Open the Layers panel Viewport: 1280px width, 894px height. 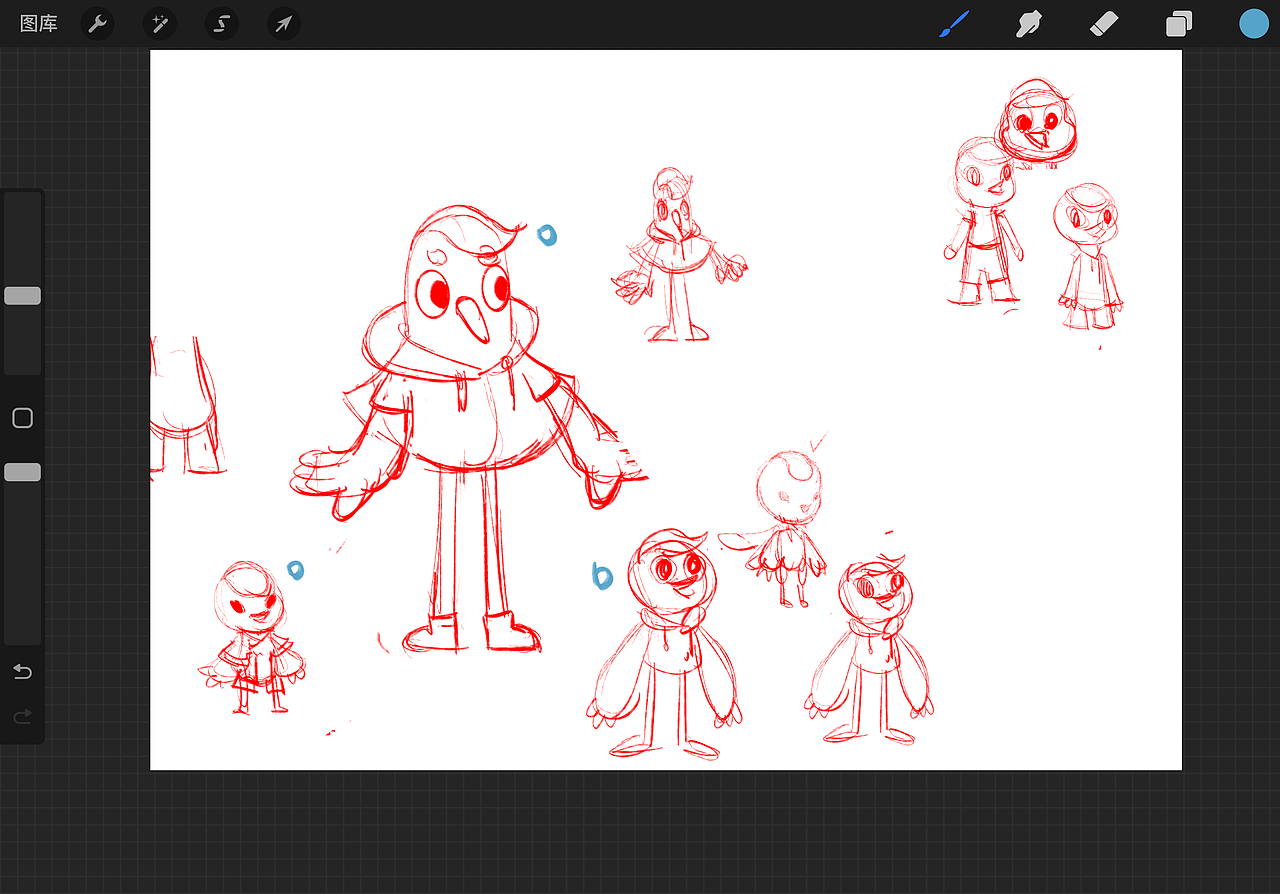pos(1179,24)
